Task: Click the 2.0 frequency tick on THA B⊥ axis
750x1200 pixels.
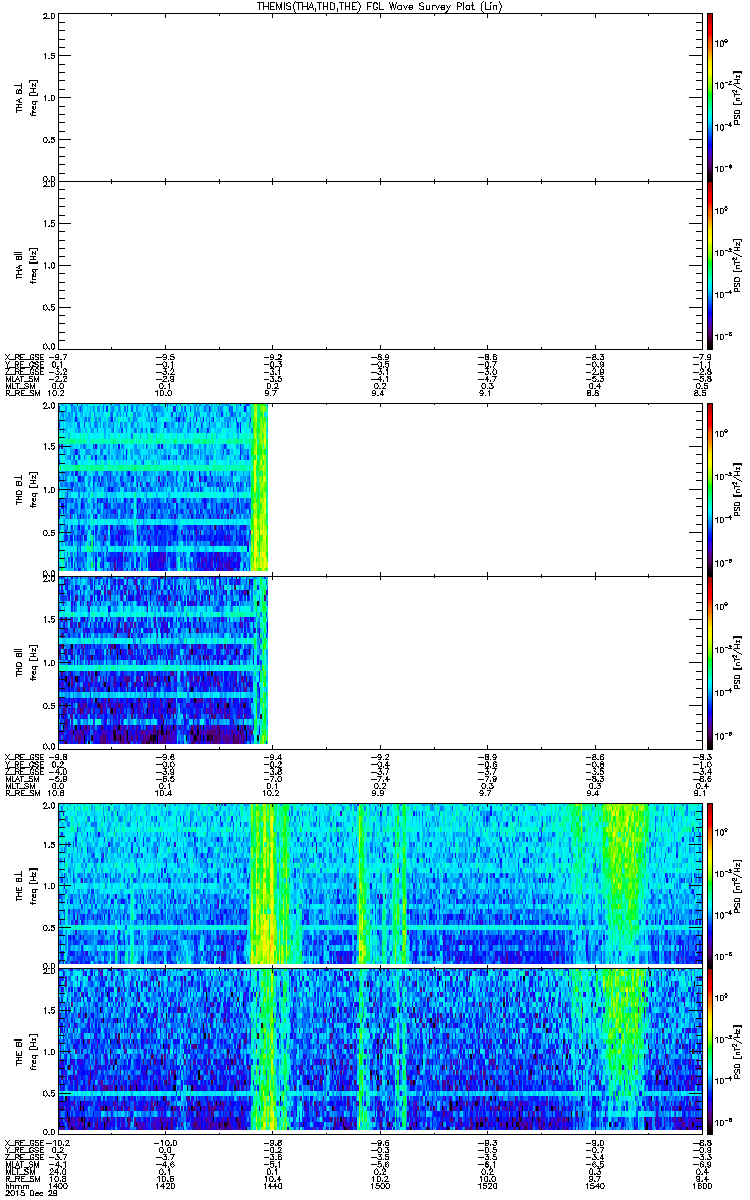Action: coord(49,18)
